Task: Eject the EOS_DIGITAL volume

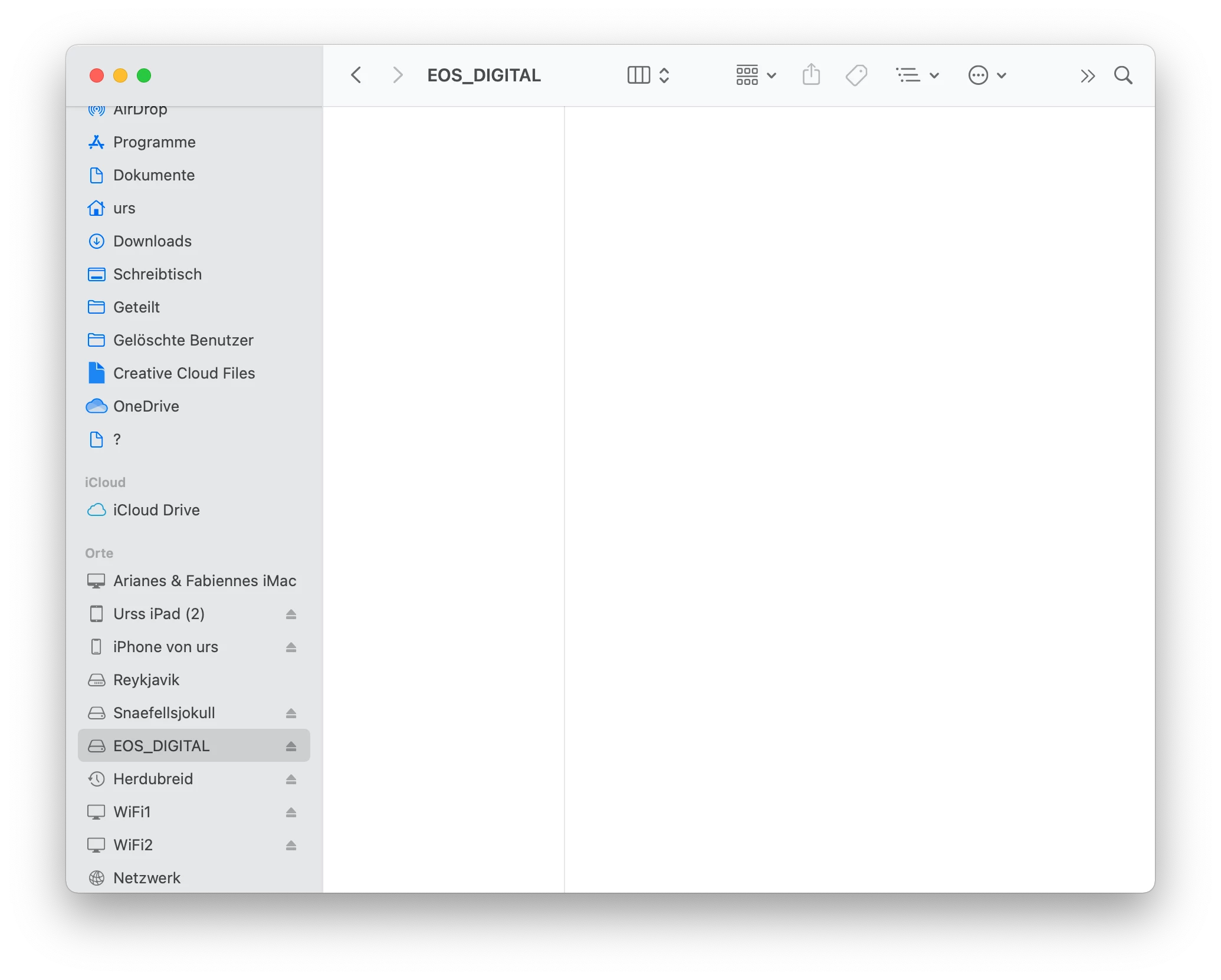Action: [x=291, y=746]
